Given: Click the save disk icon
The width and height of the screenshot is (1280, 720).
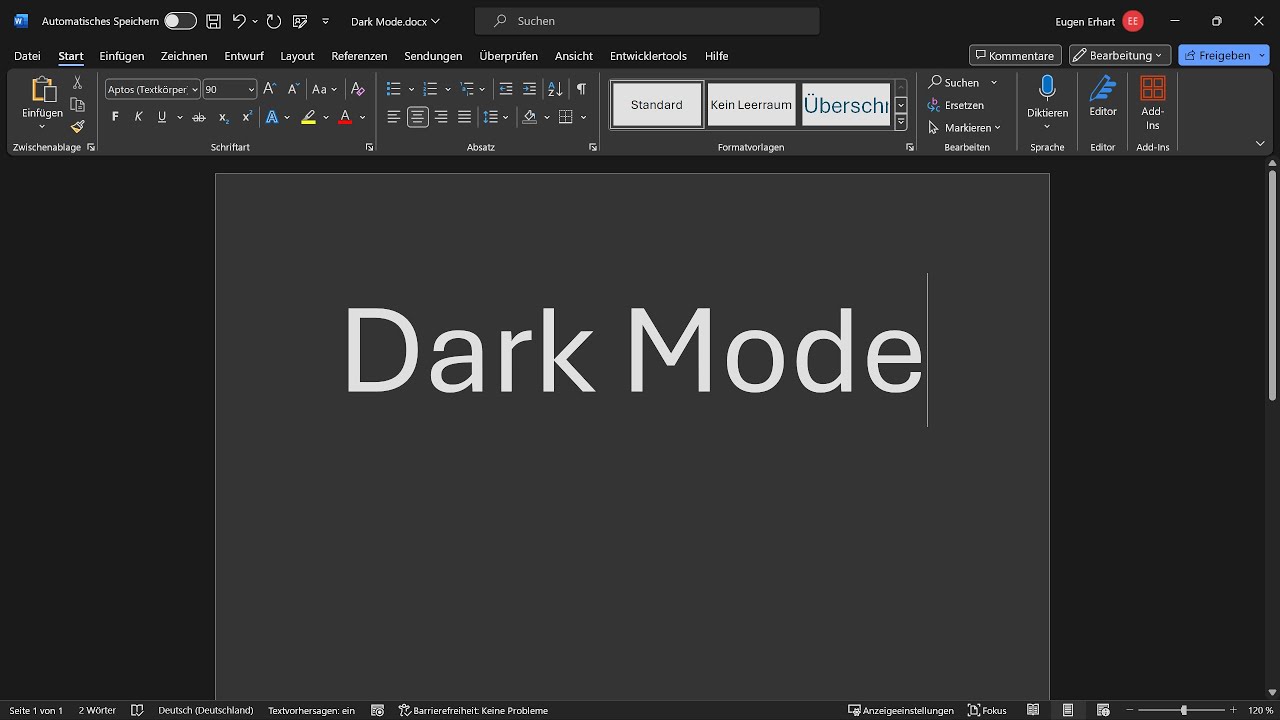Looking at the screenshot, I should tap(213, 21).
